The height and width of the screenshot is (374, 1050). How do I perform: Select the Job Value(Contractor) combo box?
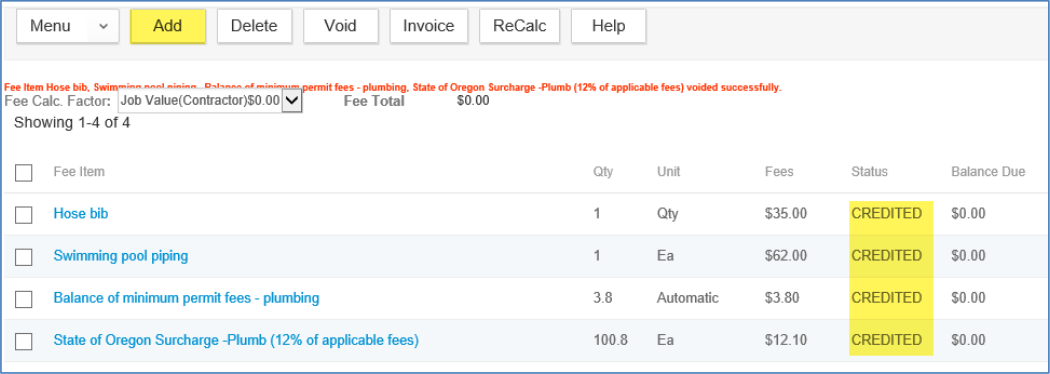point(210,101)
